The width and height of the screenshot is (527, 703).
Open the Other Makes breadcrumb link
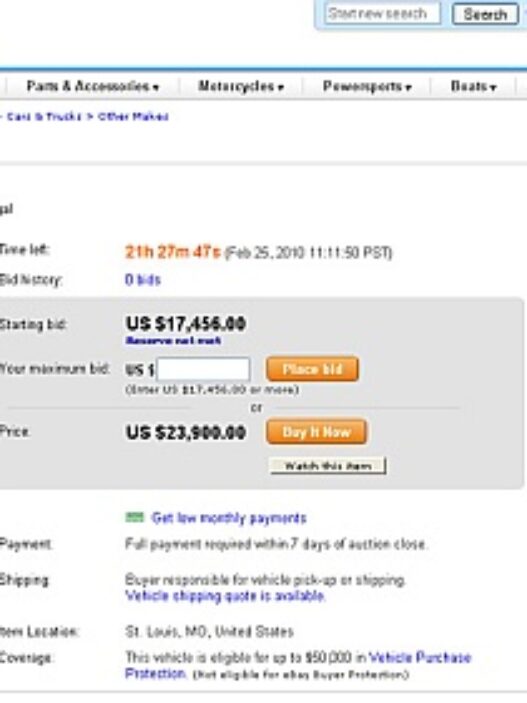pyautogui.click(x=133, y=117)
